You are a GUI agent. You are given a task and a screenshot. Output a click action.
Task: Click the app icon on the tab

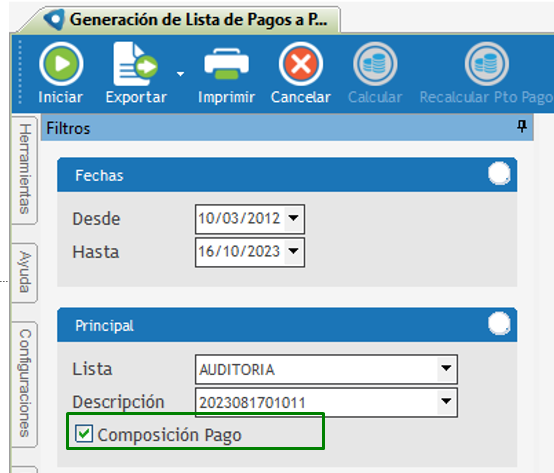(54, 19)
